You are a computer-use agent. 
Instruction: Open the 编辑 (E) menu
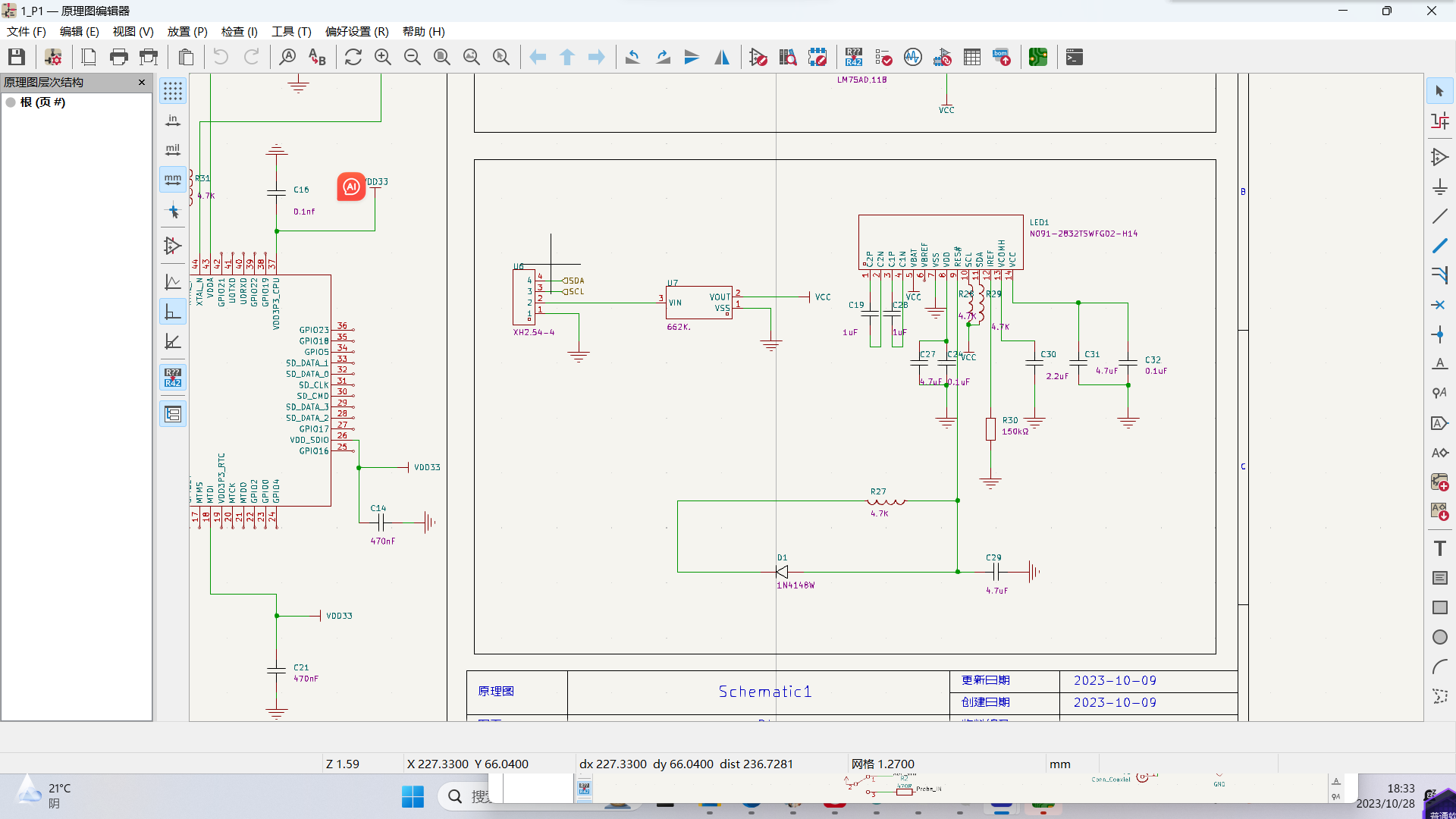(80, 31)
